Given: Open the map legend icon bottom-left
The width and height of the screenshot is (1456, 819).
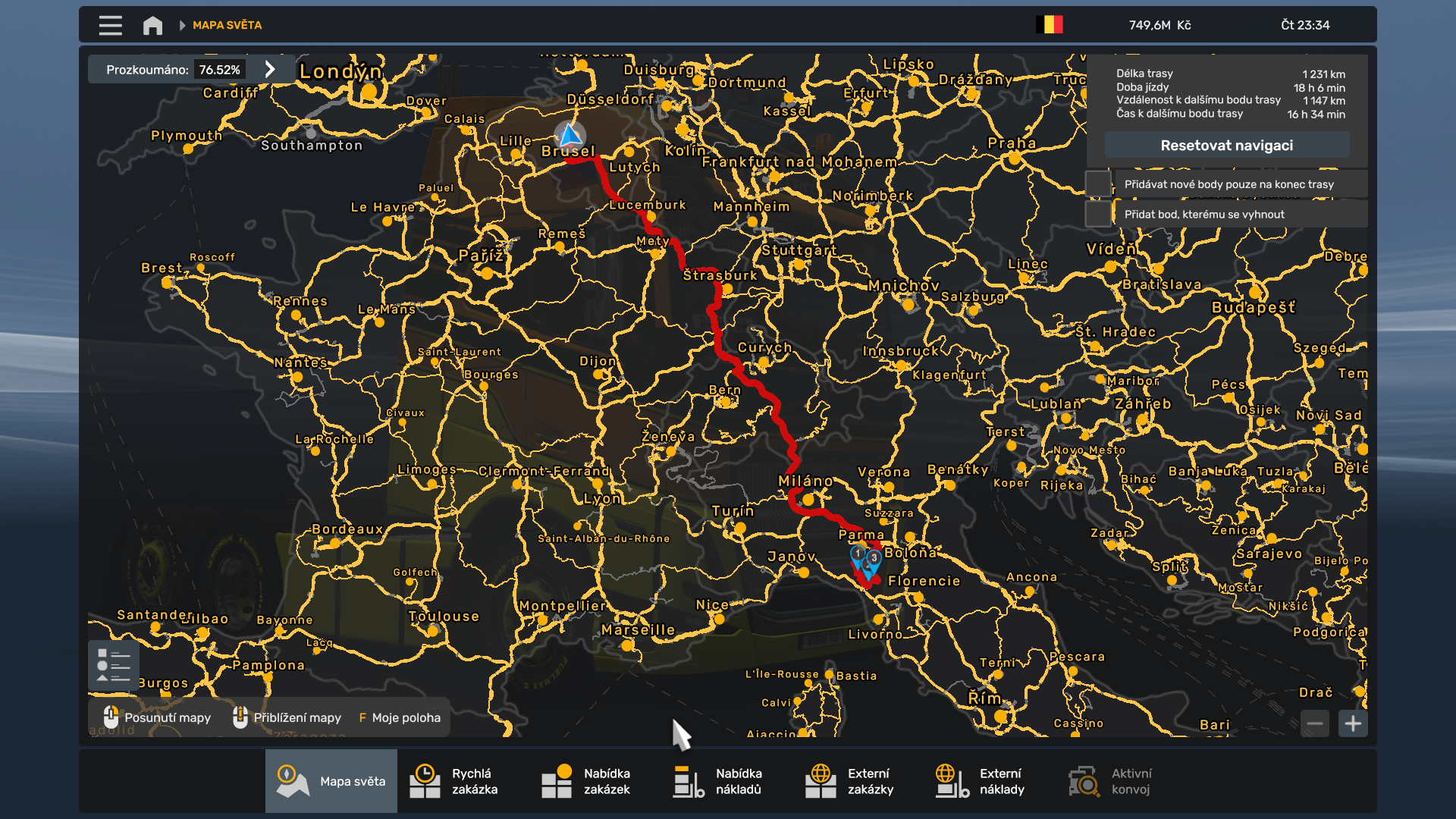Looking at the screenshot, I should [114, 665].
